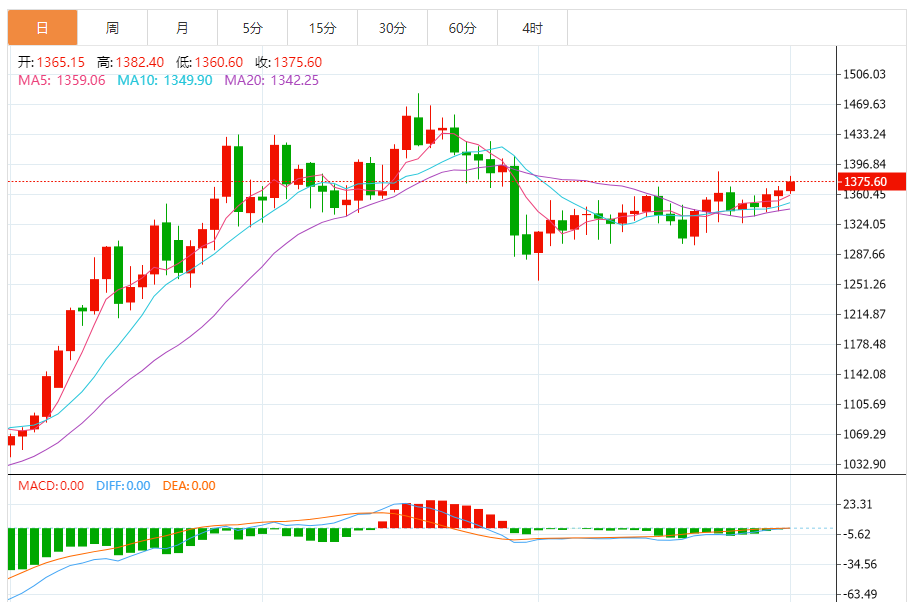913x602 pixels.
Task: Click the DEA: 0.00 indicator label
Action: click(x=188, y=486)
